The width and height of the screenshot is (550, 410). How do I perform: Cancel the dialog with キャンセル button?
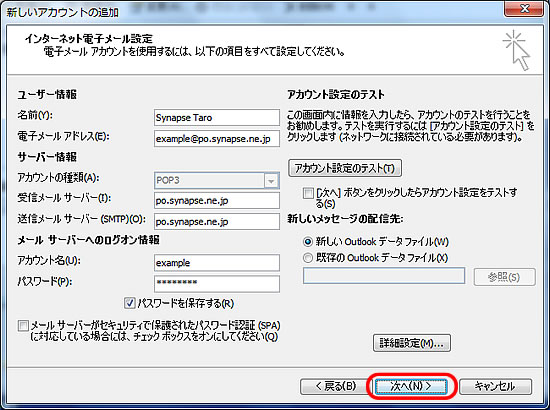click(x=495, y=387)
